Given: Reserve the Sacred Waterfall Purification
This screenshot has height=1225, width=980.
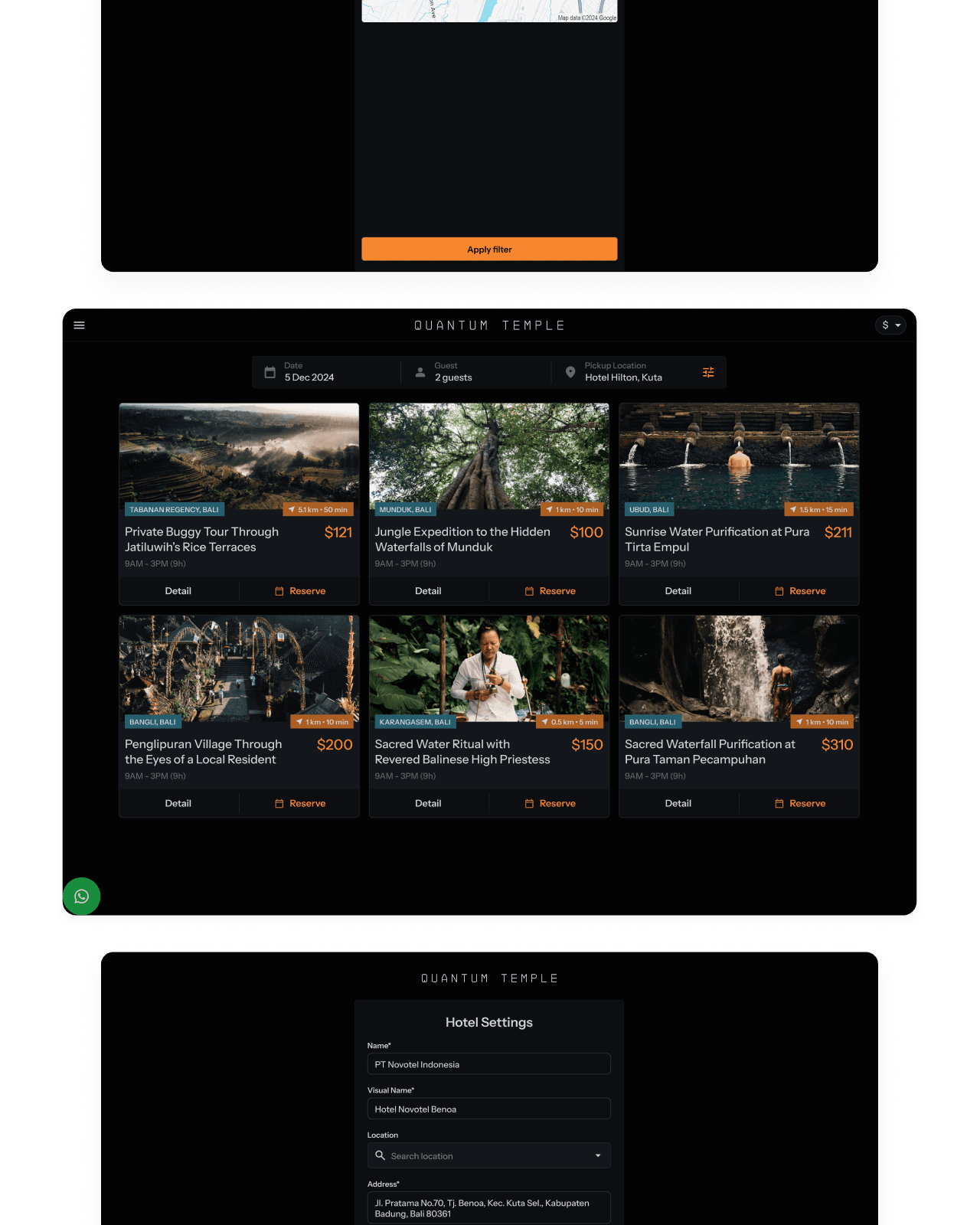Looking at the screenshot, I should click(x=800, y=803).
